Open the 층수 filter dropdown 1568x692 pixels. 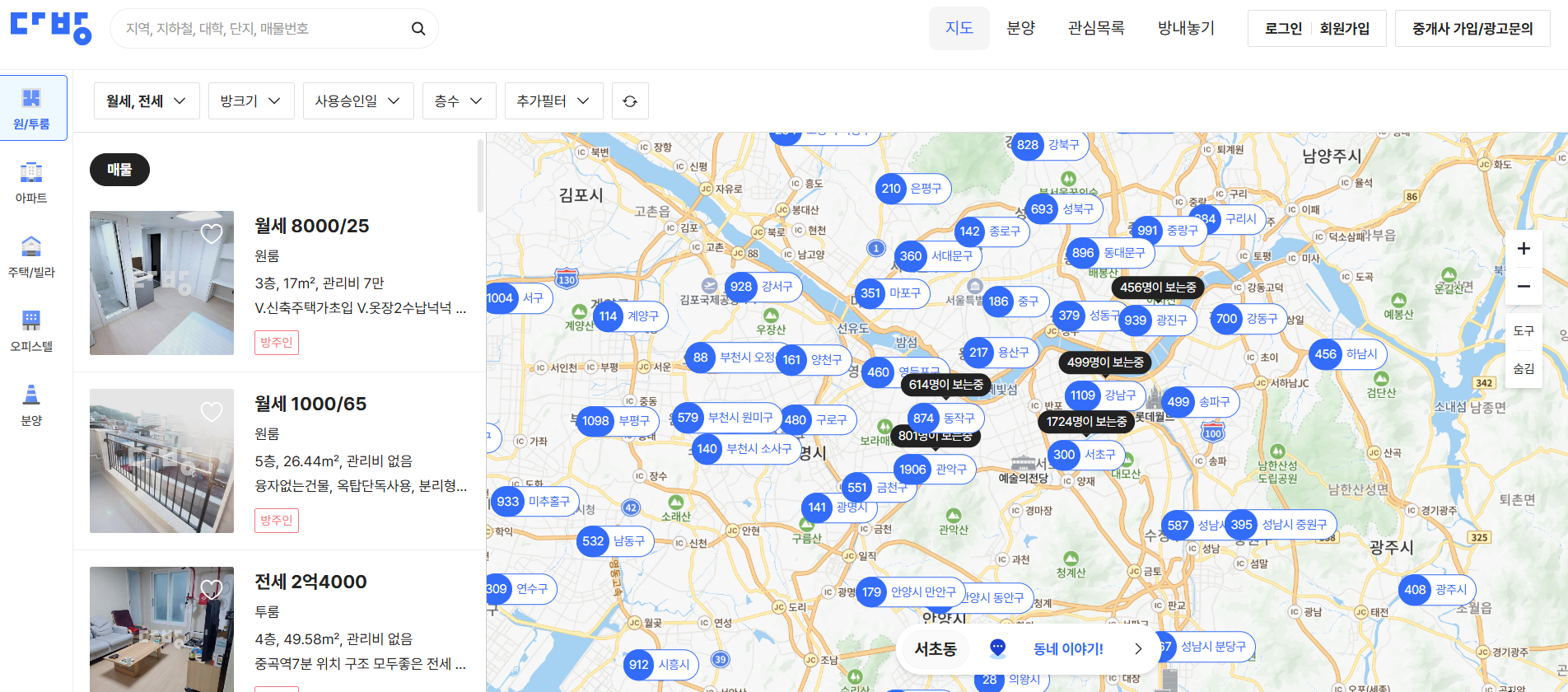click(x=460, y=101)
